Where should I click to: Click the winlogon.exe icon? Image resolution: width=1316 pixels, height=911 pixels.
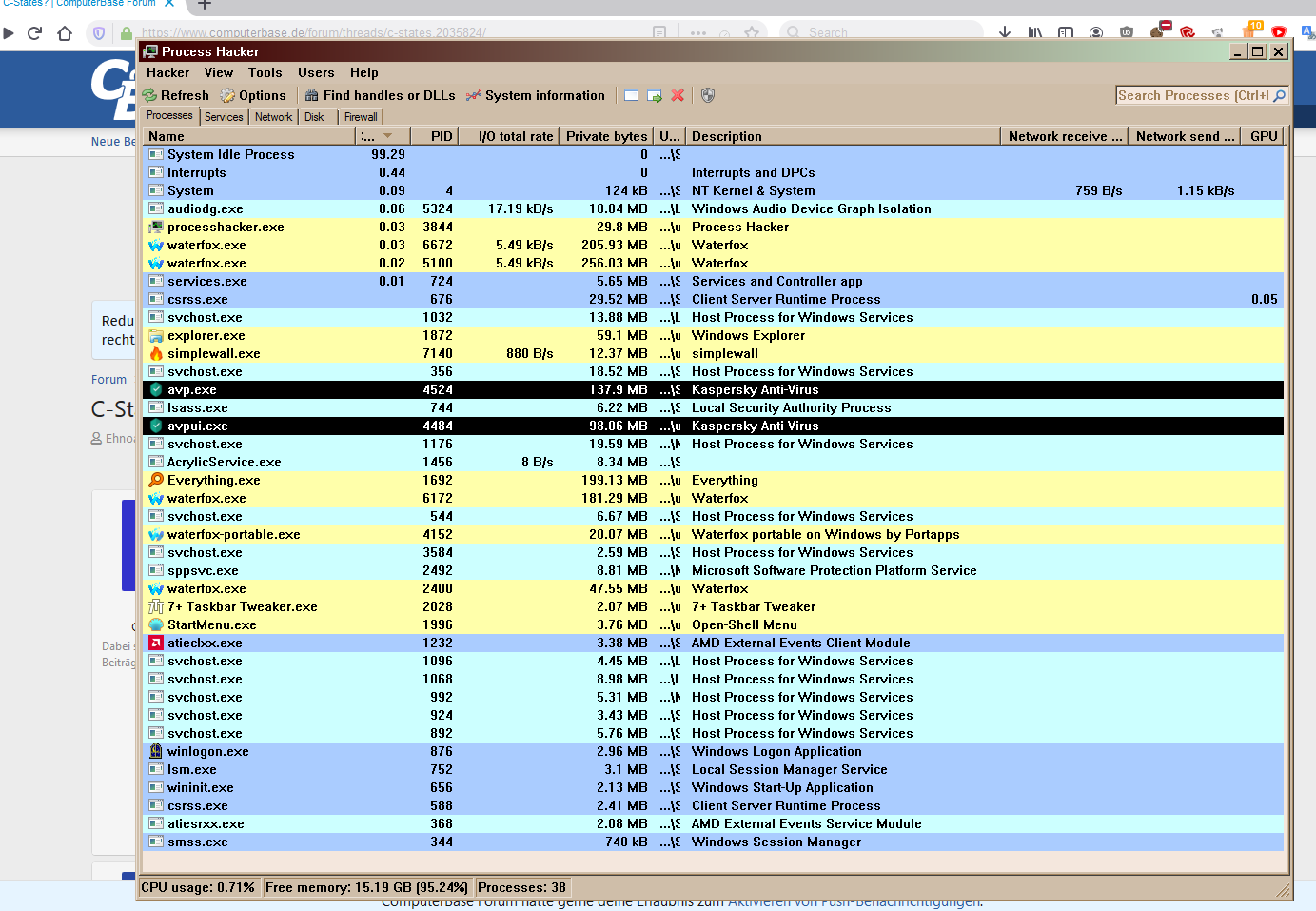156,751
